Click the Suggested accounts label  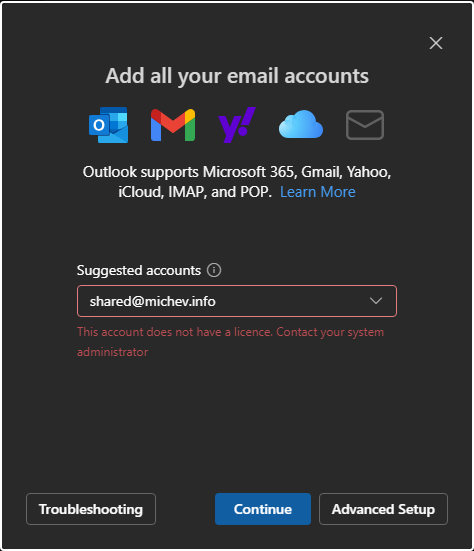tap(139, 270)
